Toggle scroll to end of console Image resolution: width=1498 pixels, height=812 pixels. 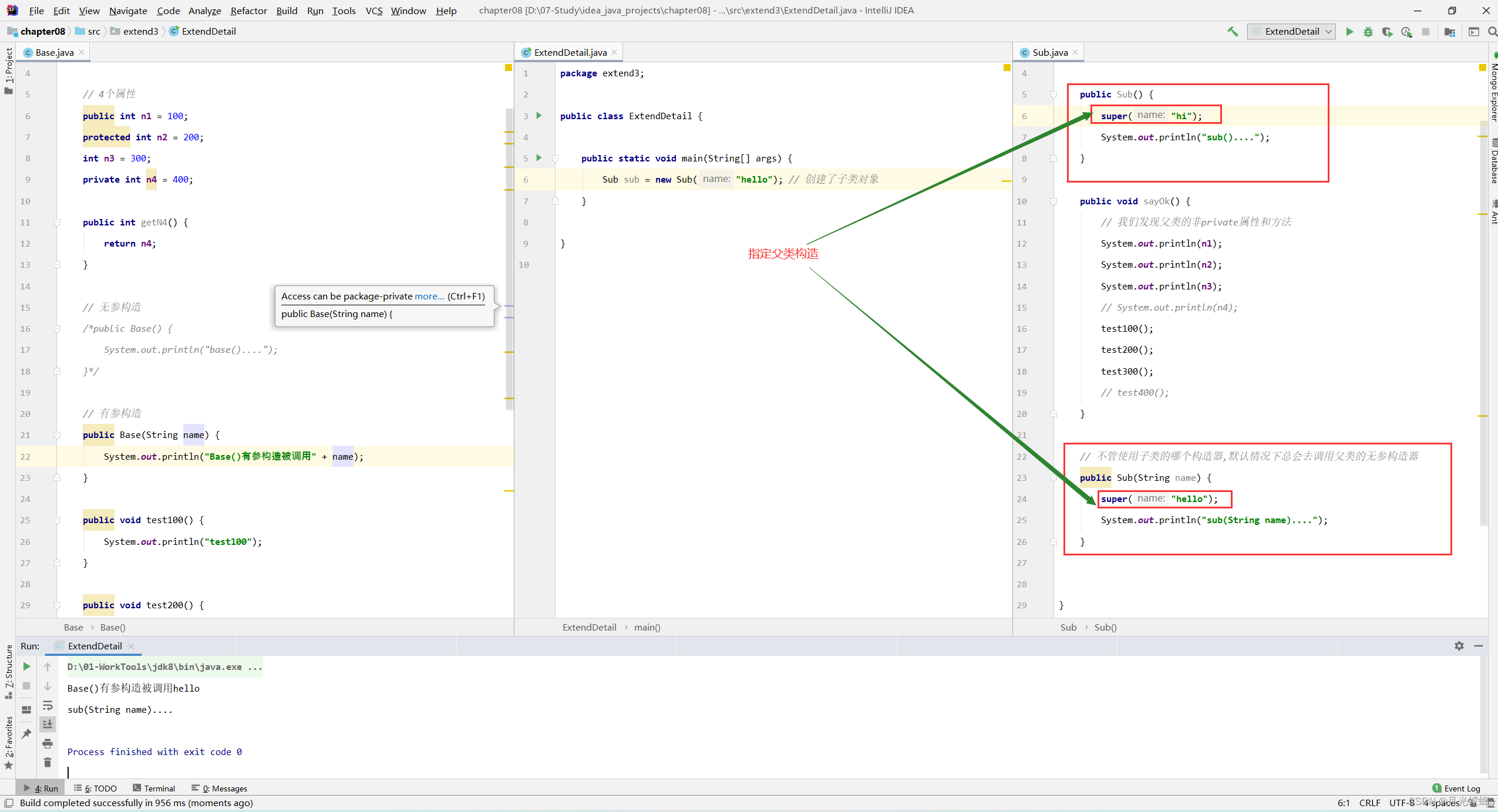point(48,725)
